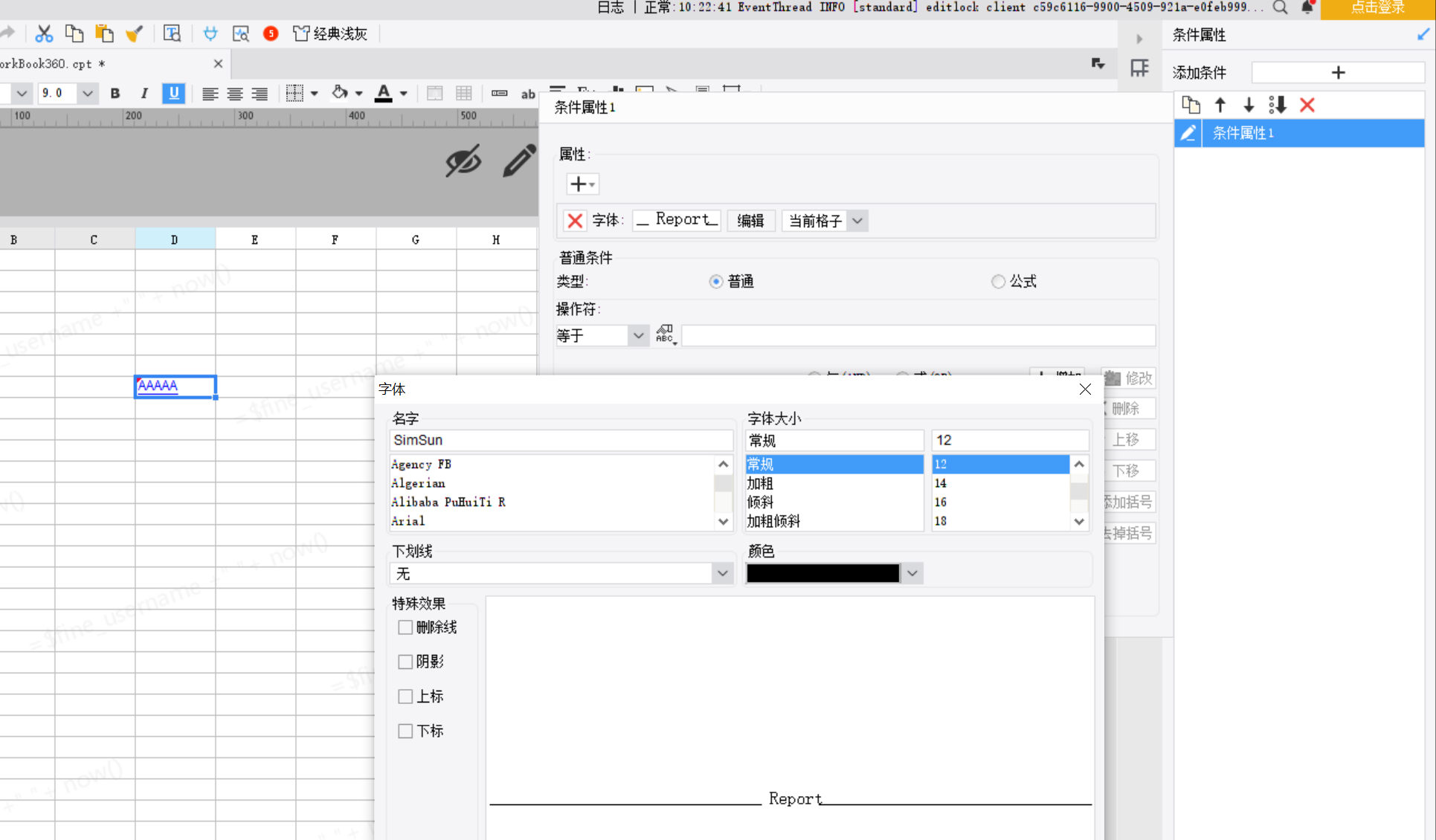Select the Format Painter brush icon
The image size is (1436, 840).
coord(135,33)
